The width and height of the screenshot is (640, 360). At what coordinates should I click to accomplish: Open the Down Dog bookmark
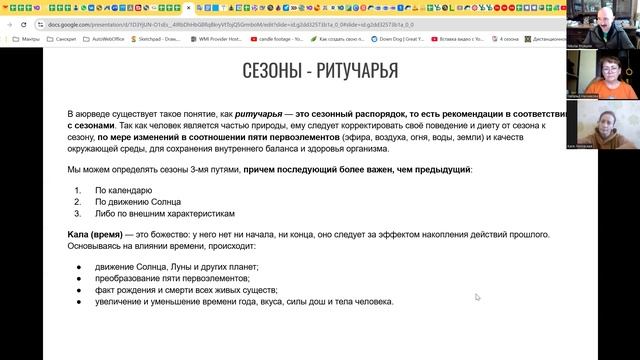[x=398, y=39]
